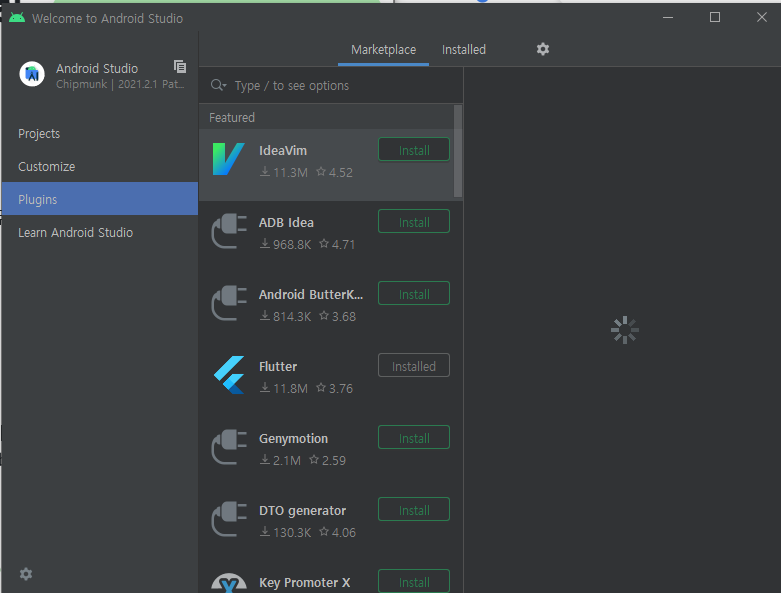The width and height of the screenshot is (781, 593).
Task: Click the Key Promoter X plugin icon
Action: [x=229, y=583]
